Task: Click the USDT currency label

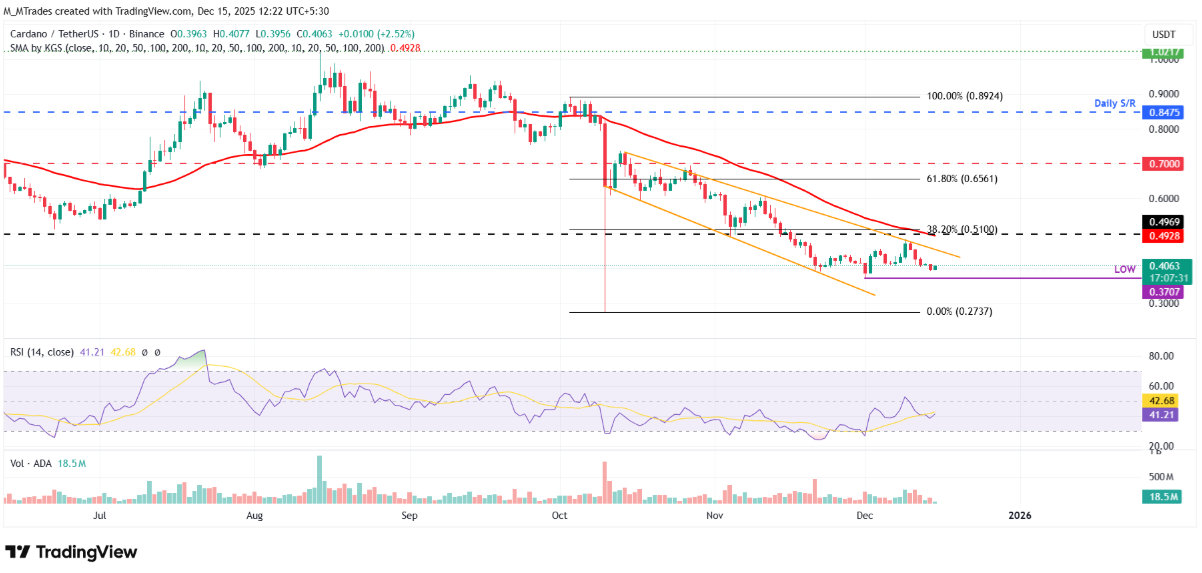Action: click(1160, 34)
